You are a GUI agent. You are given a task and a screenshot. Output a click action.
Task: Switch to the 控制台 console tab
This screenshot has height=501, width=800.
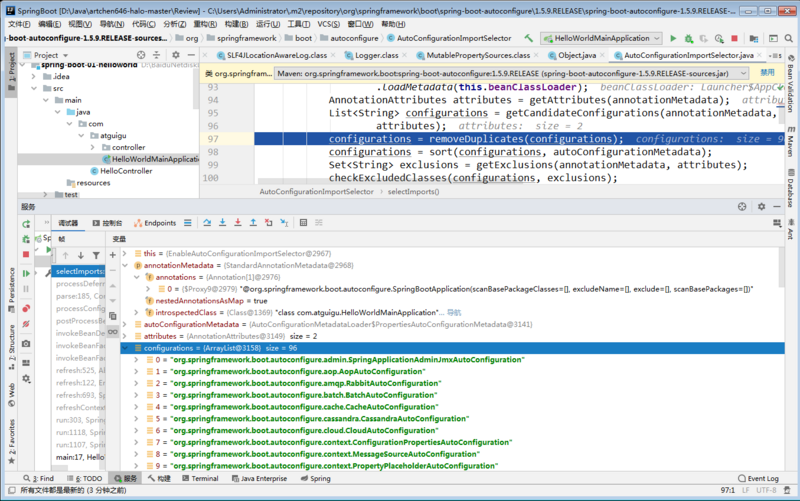point(108,223)
